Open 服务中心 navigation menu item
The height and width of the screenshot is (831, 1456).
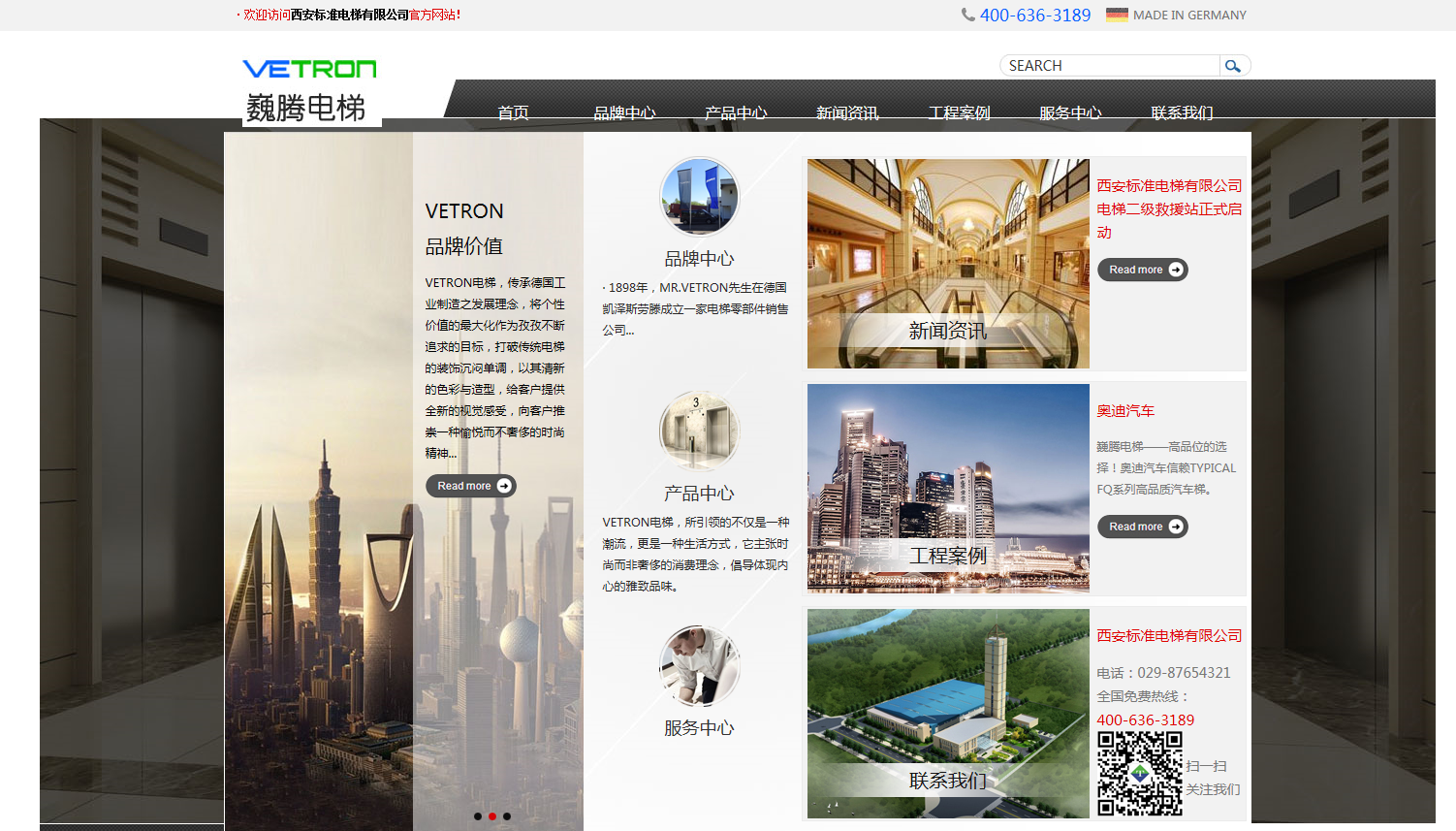click(x=1070, y=112)
